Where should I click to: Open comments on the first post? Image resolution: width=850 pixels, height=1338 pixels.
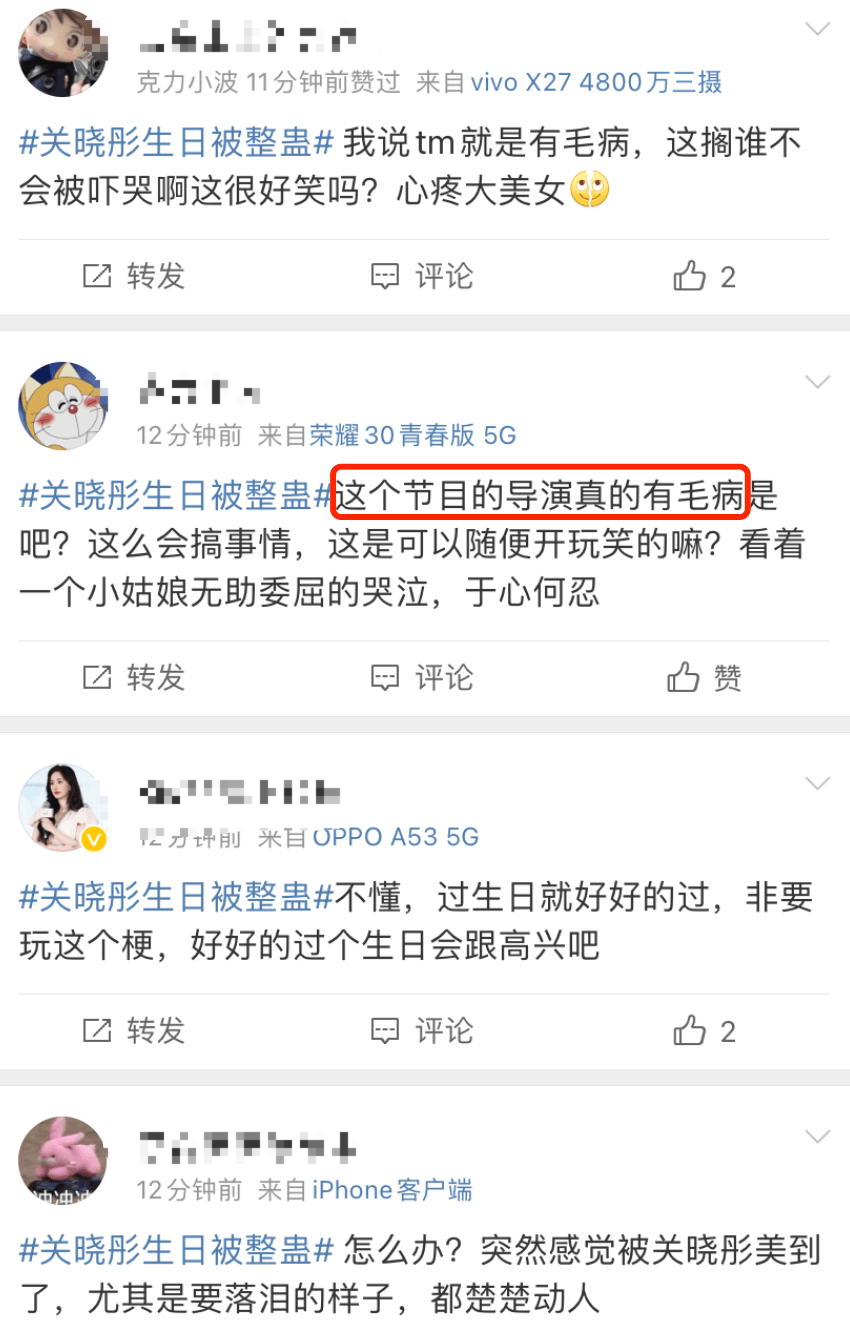click(422, 276)
